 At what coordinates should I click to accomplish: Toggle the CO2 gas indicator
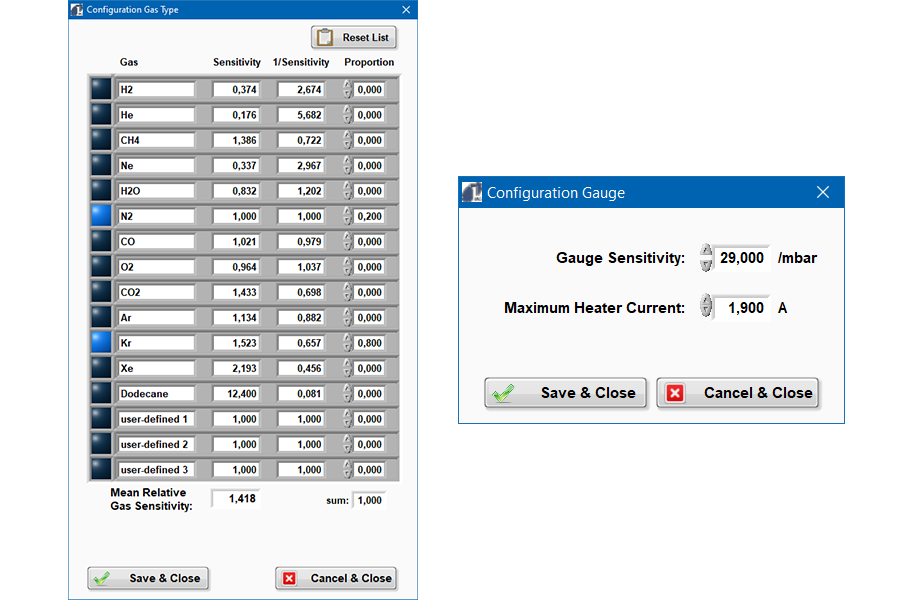(x=101, y=292)
